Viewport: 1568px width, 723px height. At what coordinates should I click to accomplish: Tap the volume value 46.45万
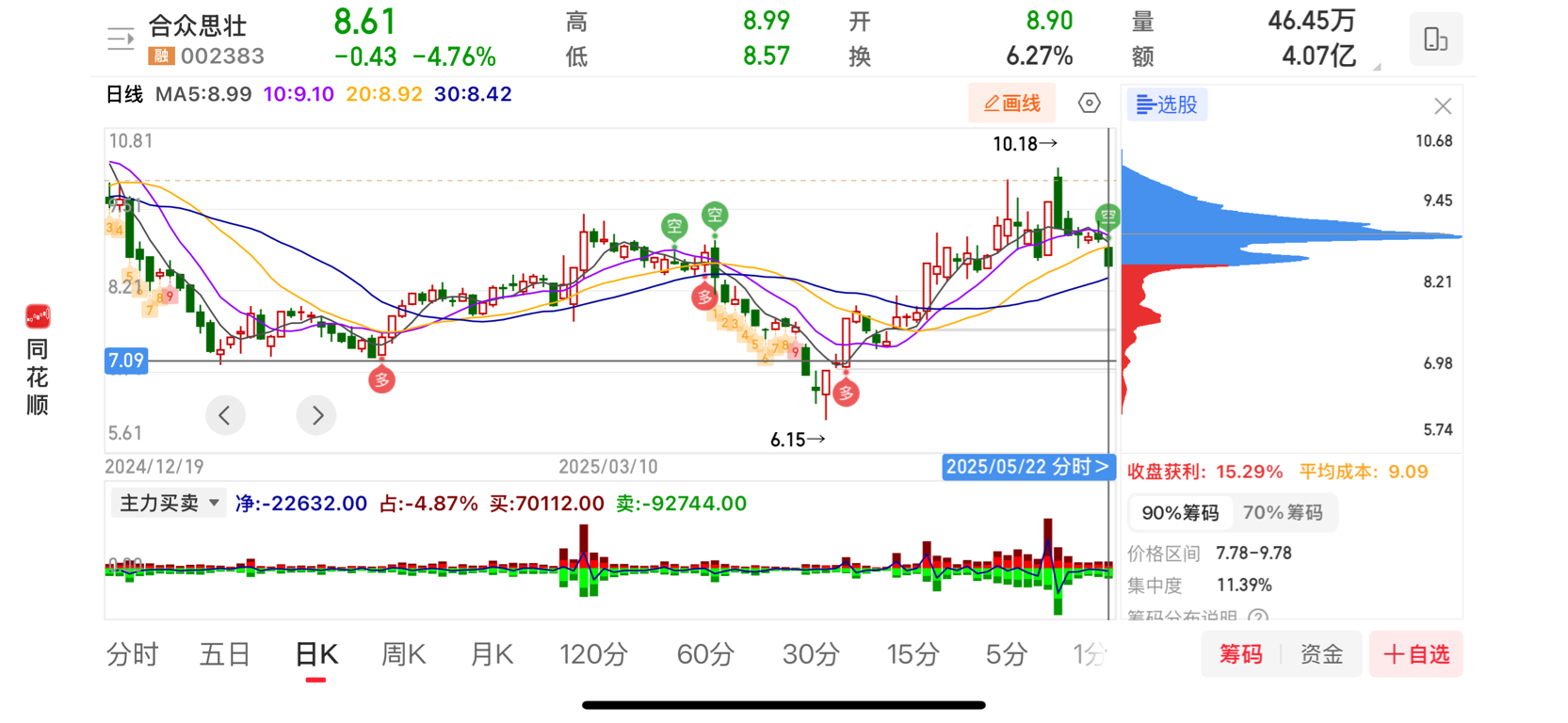[x=1311, y=21]
